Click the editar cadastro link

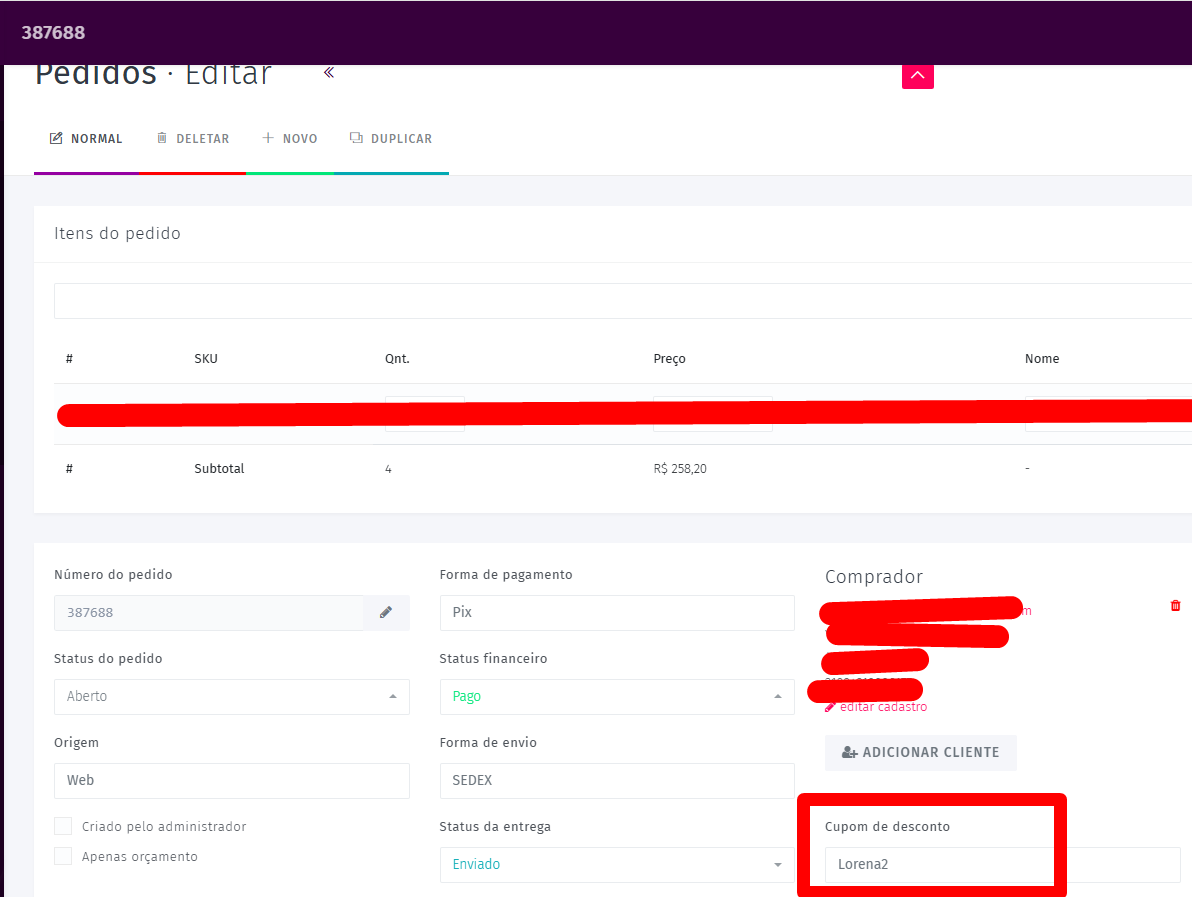pos(876,707)
